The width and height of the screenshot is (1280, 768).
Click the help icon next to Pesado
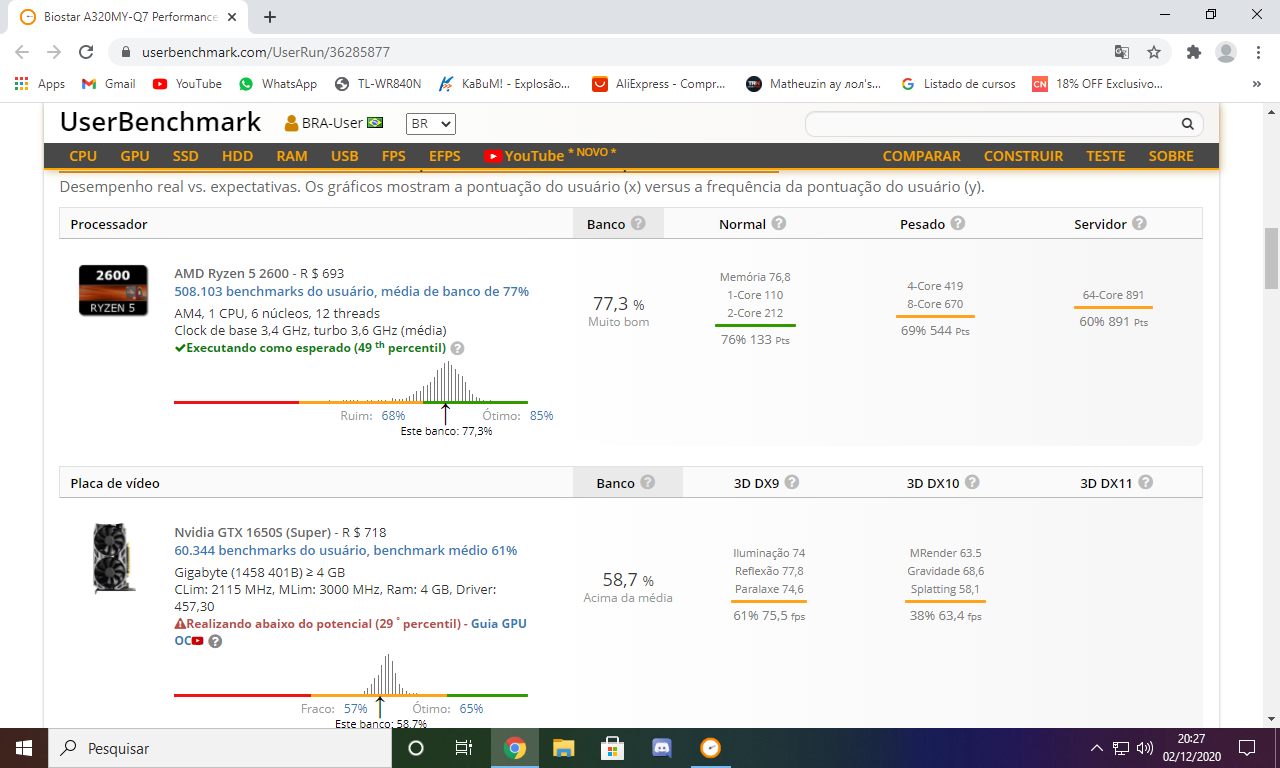(958, 224)
